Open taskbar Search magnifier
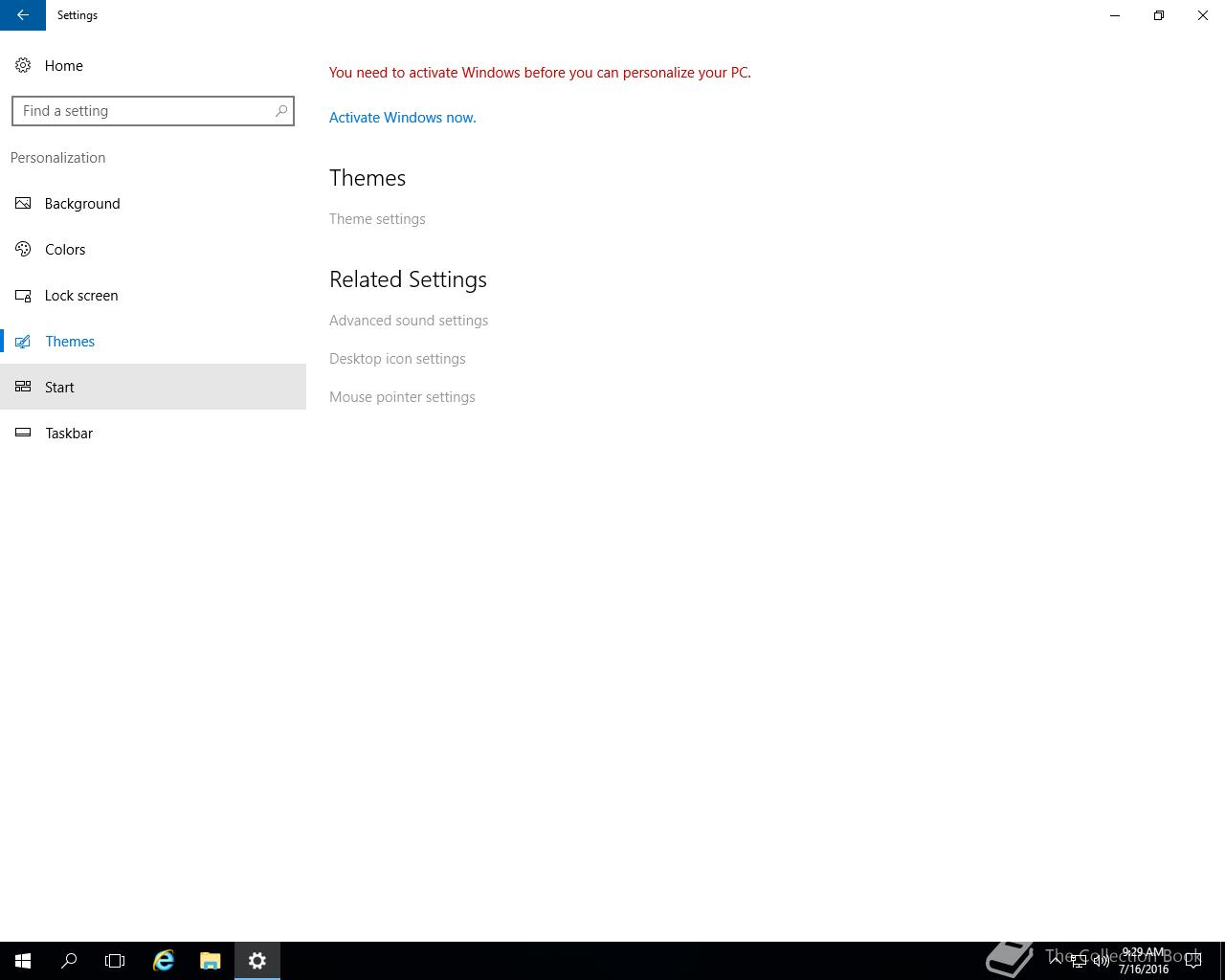Image resolution: width=1225 pixels, height=980 pixels. pos(69,961)
